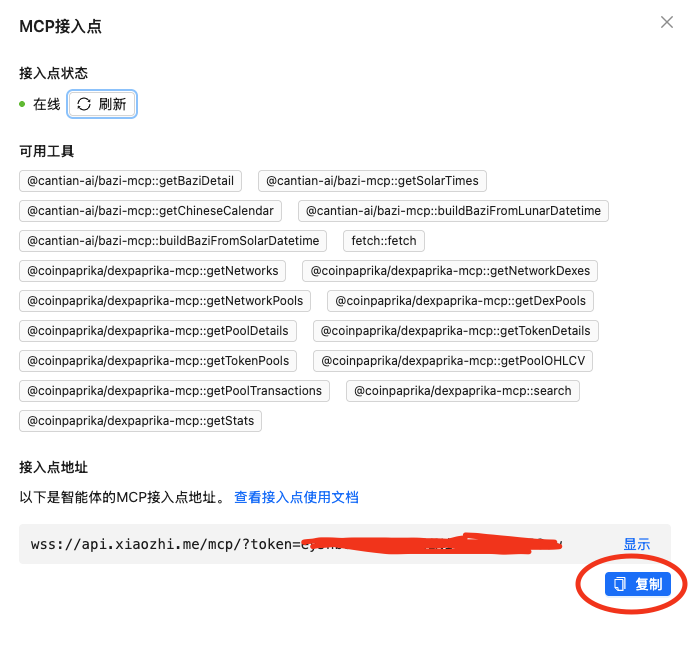The width and height of the screenshot is (692, 654).
Task: Select the getChineseCalendar tool tag
Action: tap(150, 211)
